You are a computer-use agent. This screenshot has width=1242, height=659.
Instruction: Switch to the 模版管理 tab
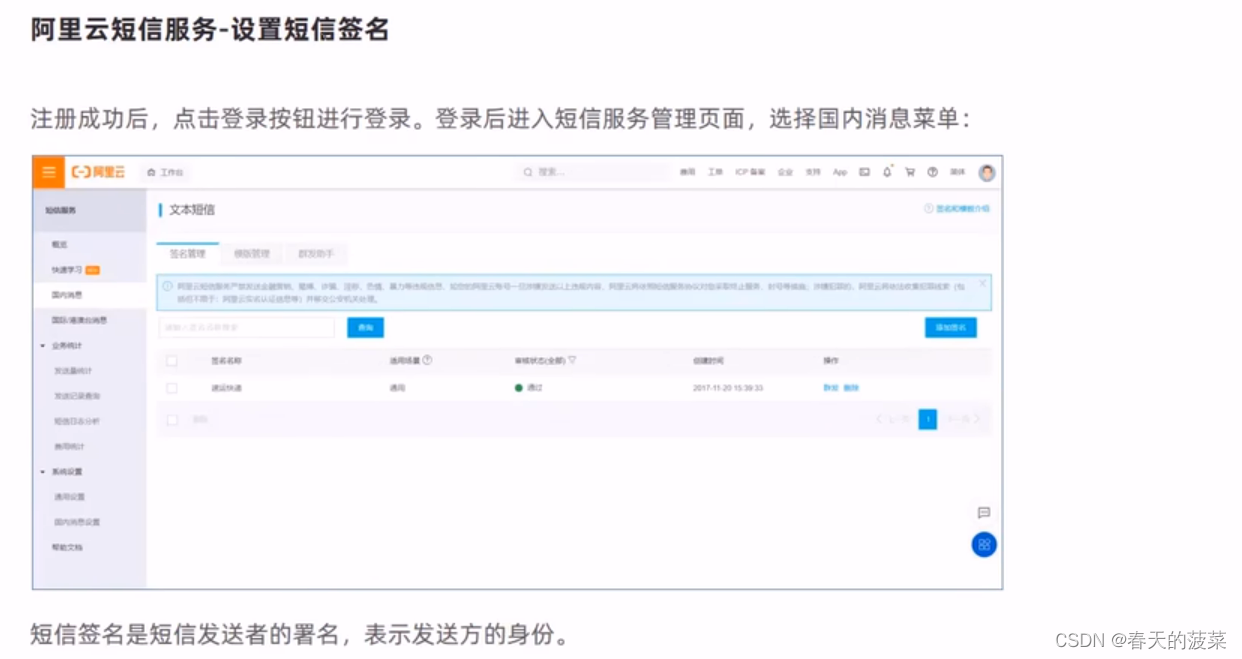coord(252,254)
